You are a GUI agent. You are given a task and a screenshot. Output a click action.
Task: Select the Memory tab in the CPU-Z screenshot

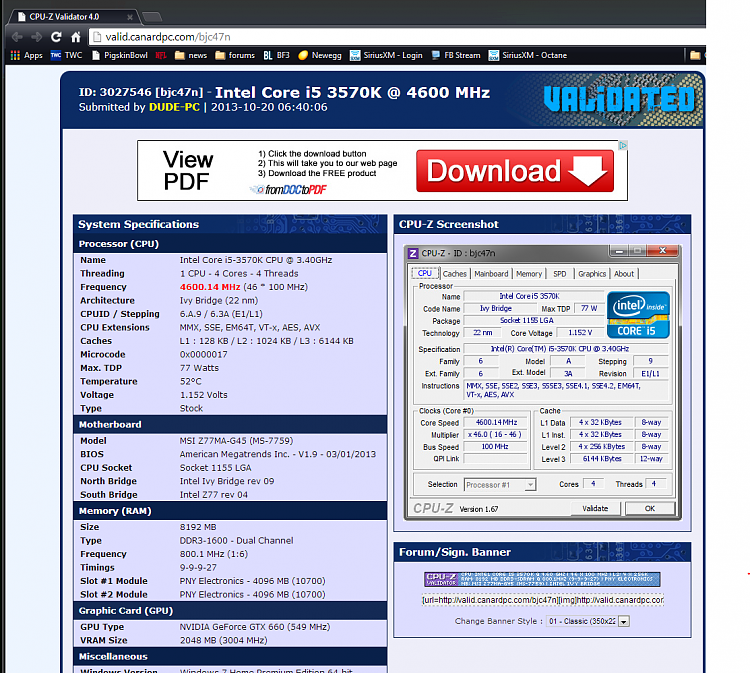click(529, 274)
